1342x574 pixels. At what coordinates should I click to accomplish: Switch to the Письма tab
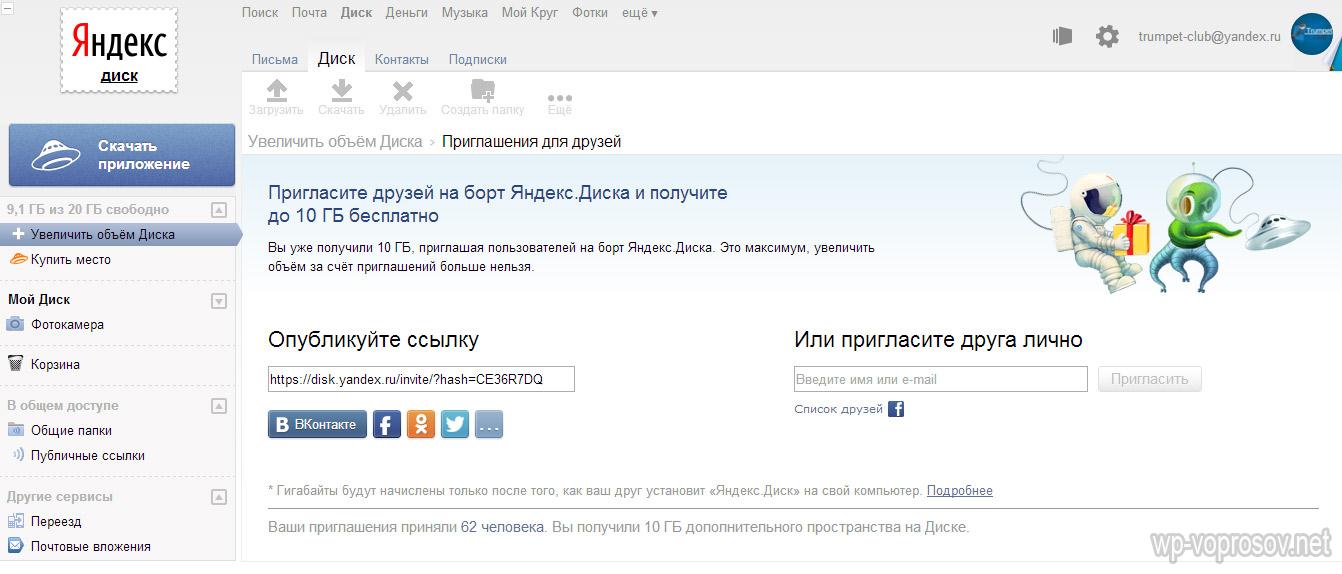point(275,59)
